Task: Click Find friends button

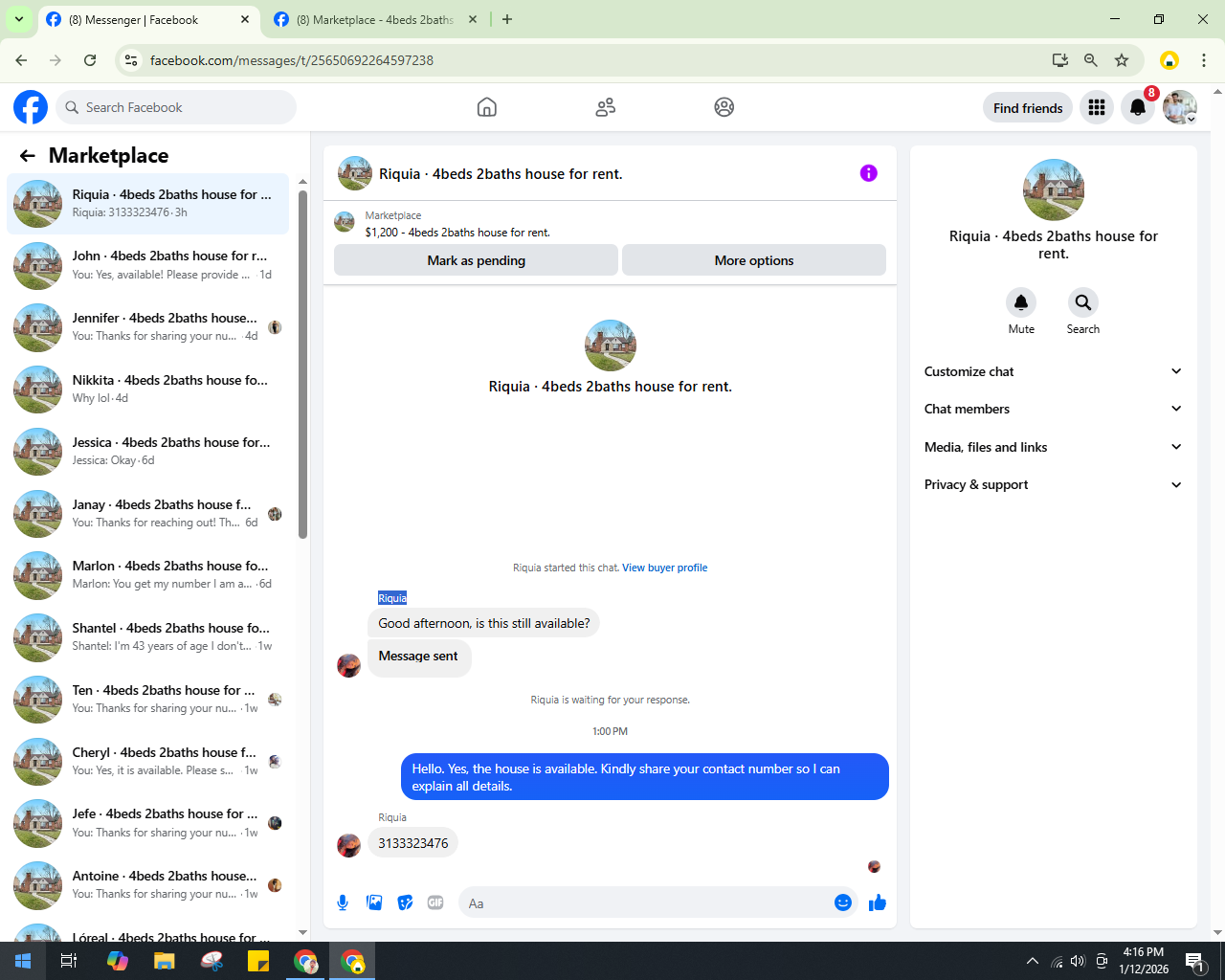Action: tap(1028, 108)
